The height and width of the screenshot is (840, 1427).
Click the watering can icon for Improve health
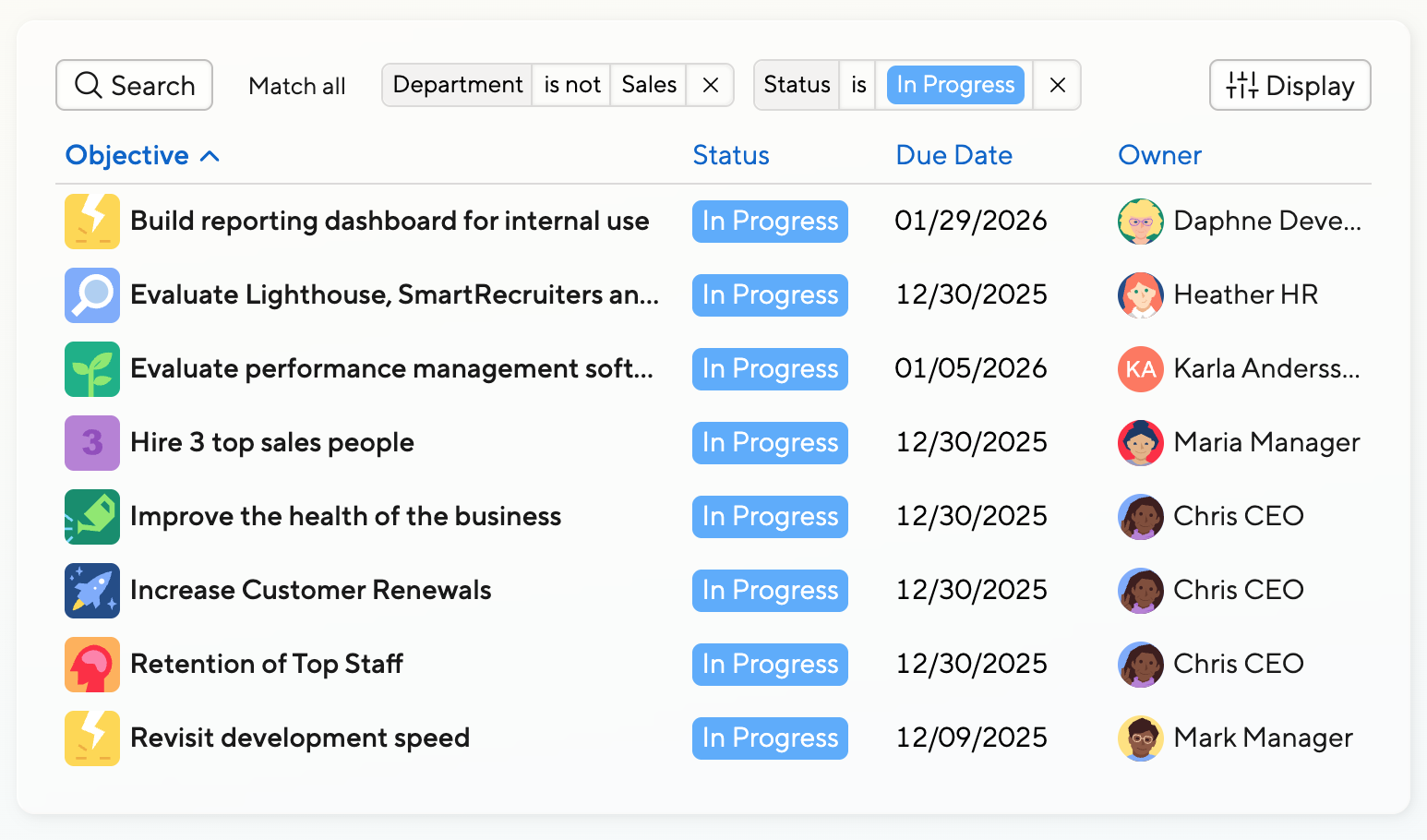[92, 517]
